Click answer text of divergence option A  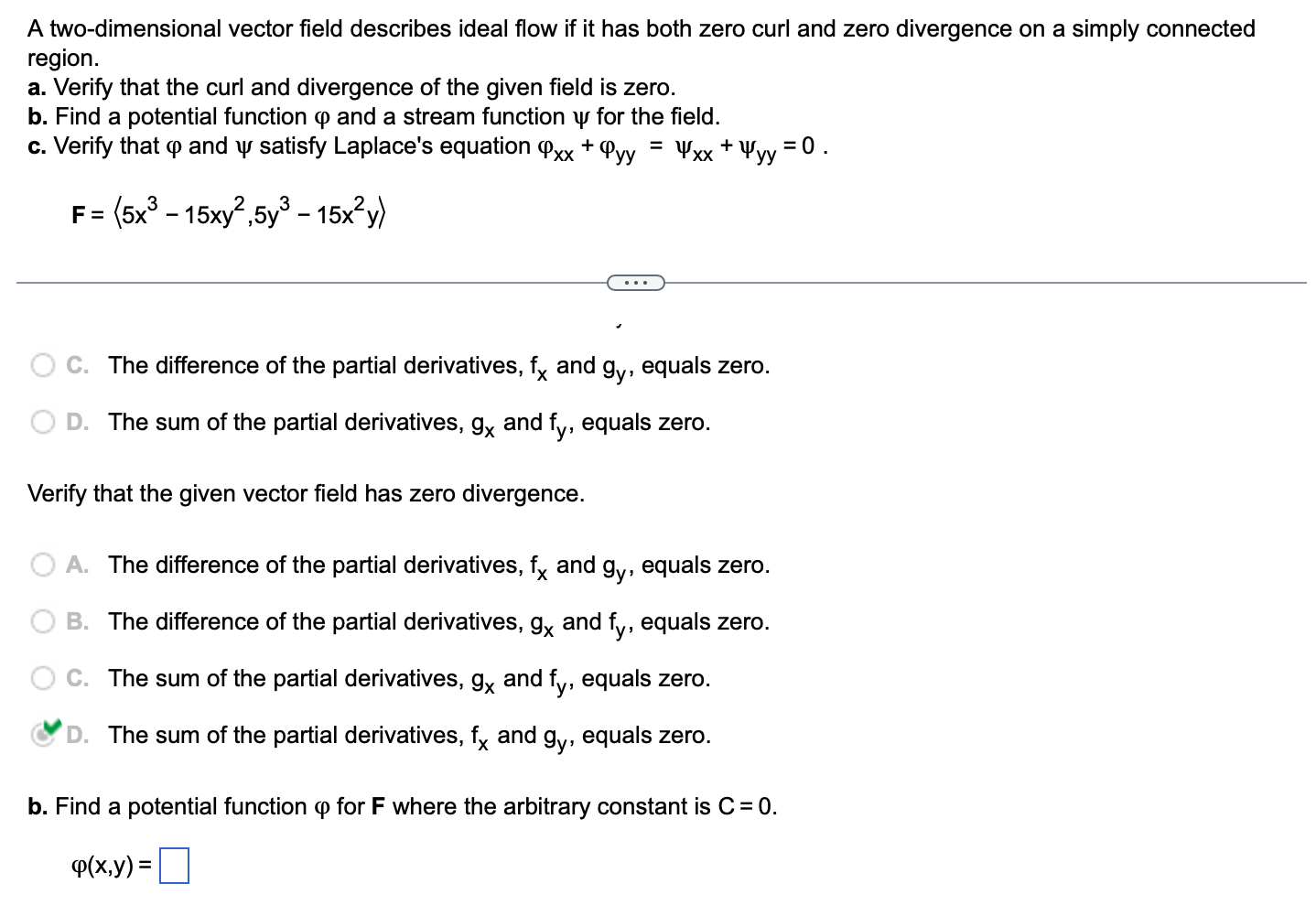(x=437, y=565)
